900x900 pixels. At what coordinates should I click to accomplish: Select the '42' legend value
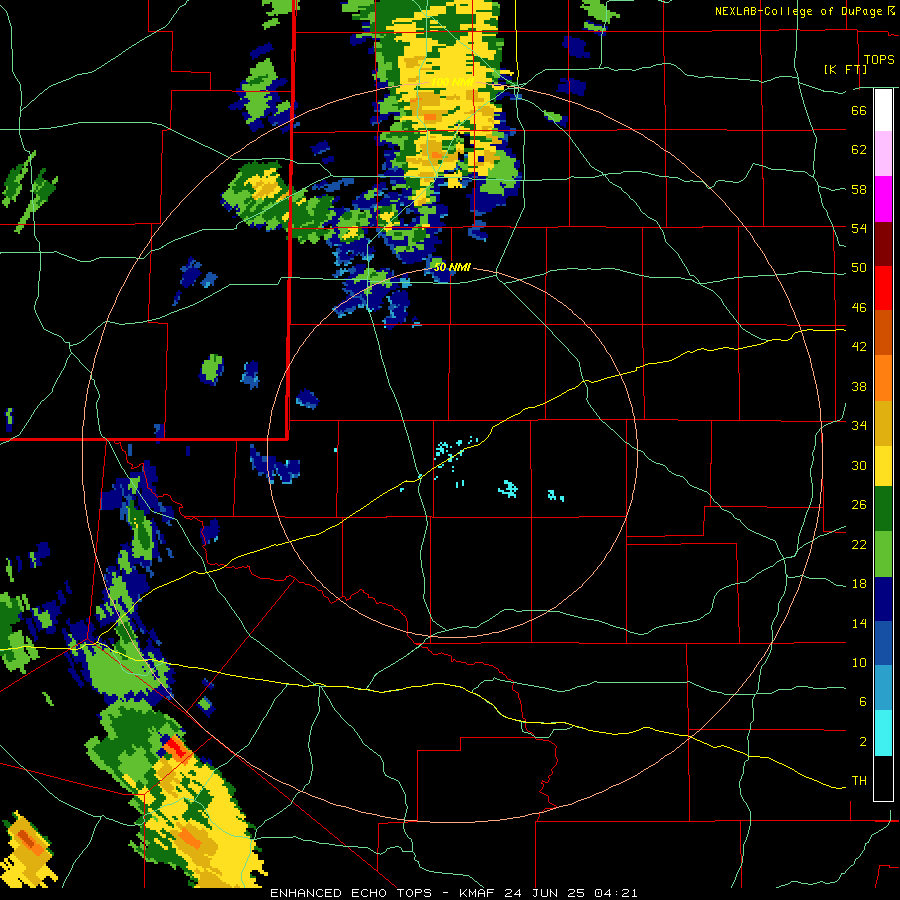[859, 347]
